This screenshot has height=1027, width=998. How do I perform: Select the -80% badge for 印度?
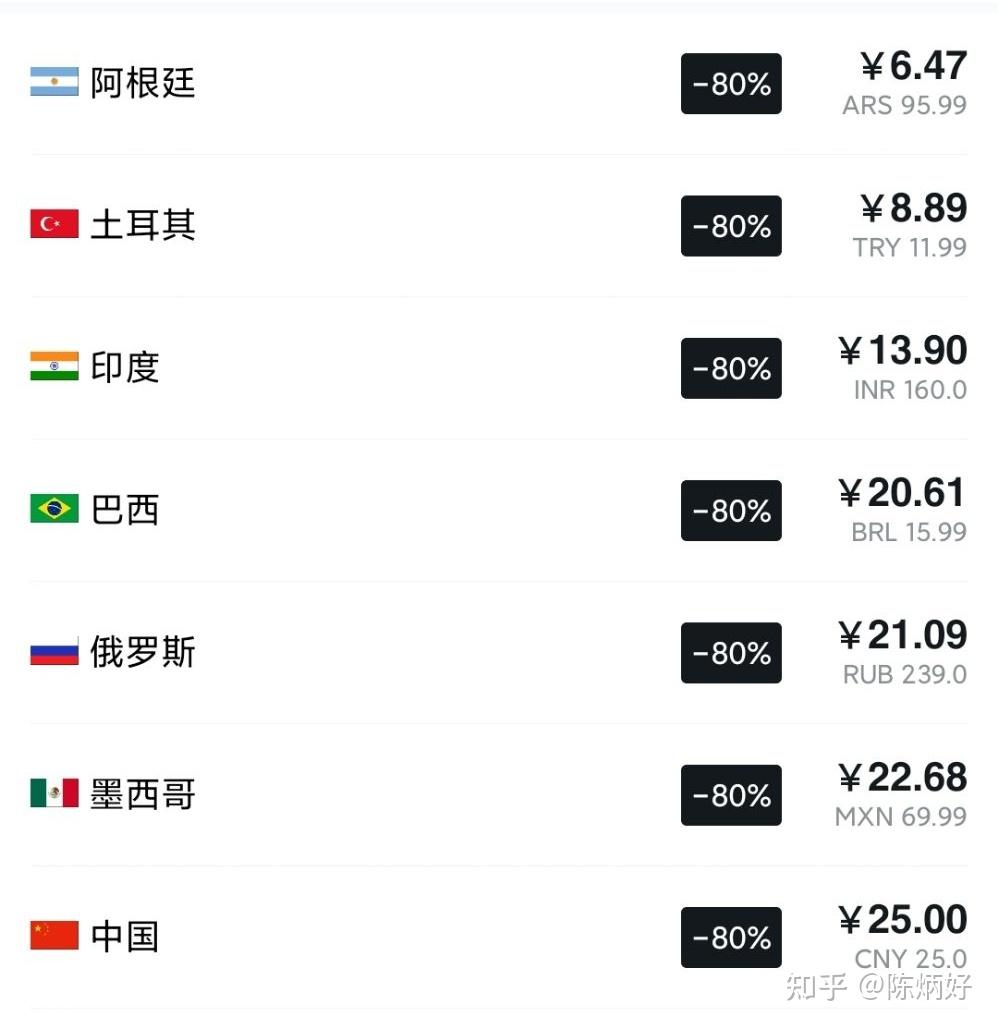coord(731,368)
